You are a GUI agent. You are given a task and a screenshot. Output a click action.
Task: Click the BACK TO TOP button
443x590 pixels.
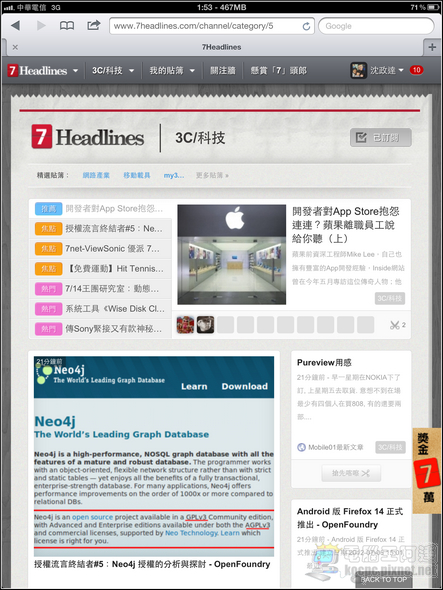(x=384, y=579)
